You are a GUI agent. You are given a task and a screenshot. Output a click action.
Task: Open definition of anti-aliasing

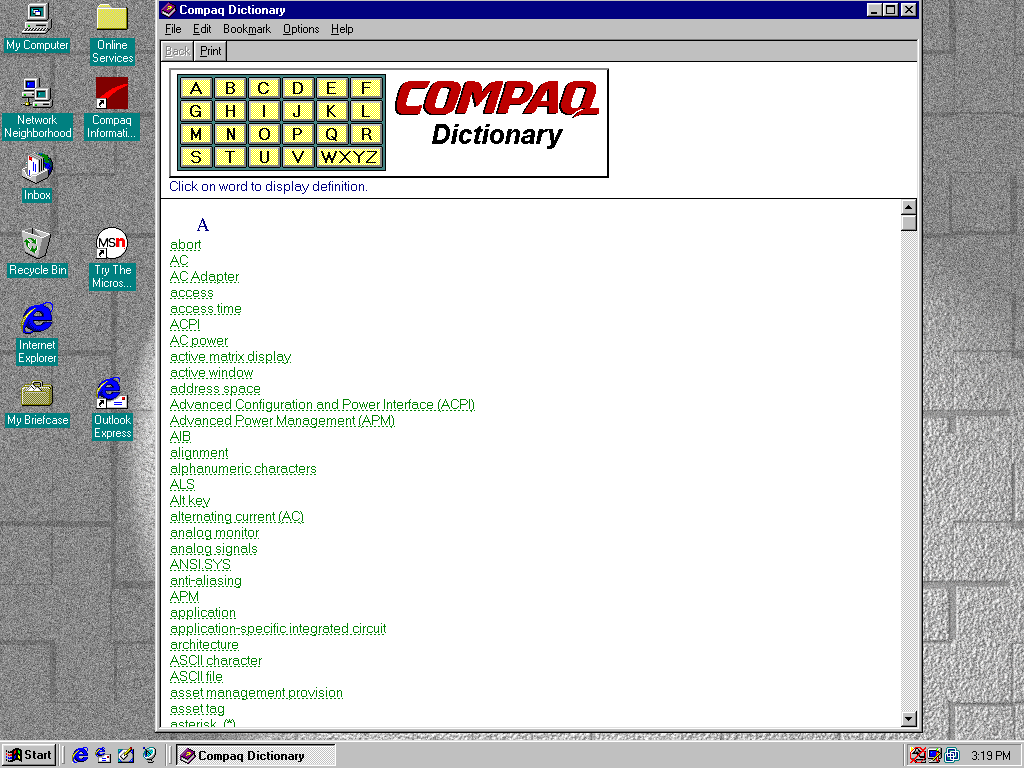click(x=206, y=581)
